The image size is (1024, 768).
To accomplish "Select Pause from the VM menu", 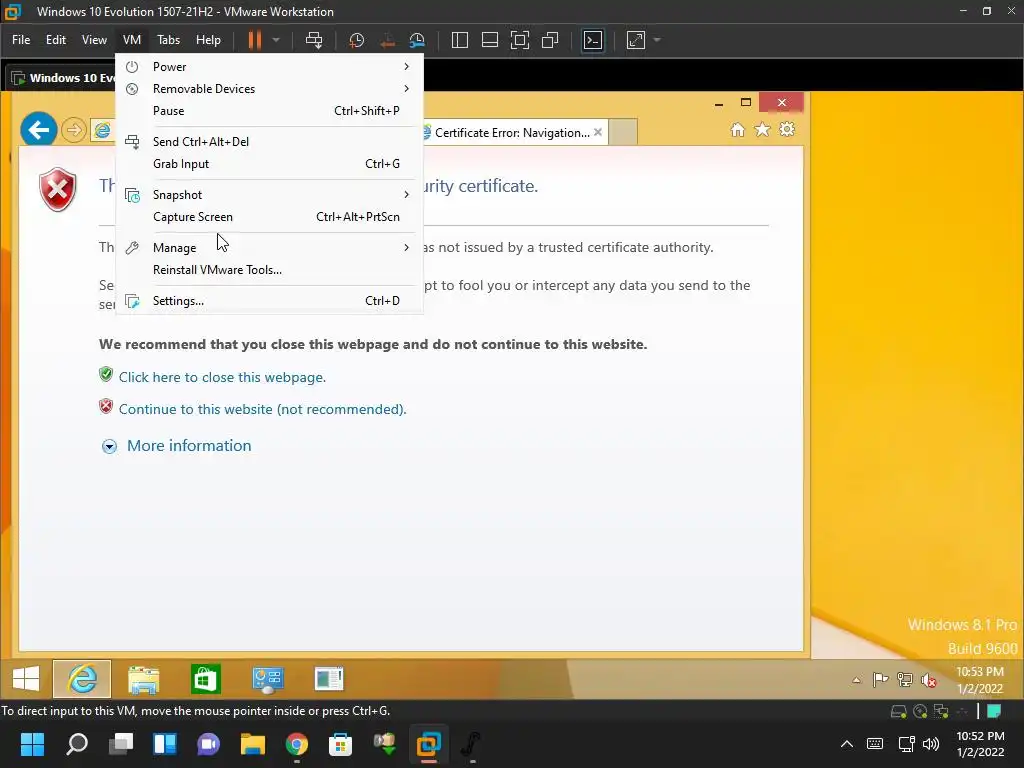I will tap(269, 111).
